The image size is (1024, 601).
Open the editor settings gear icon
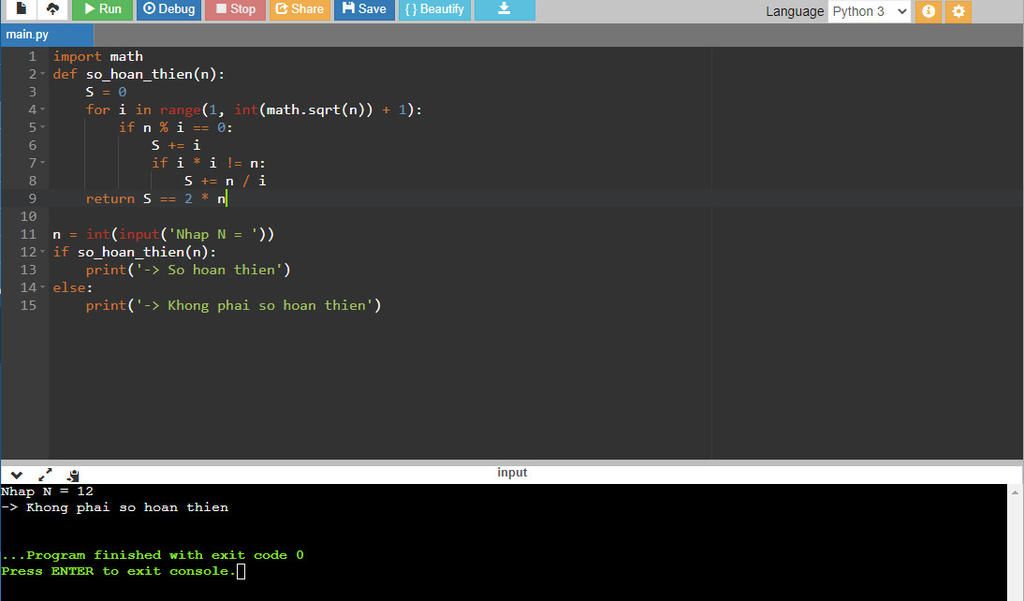[x=958, y=11]
